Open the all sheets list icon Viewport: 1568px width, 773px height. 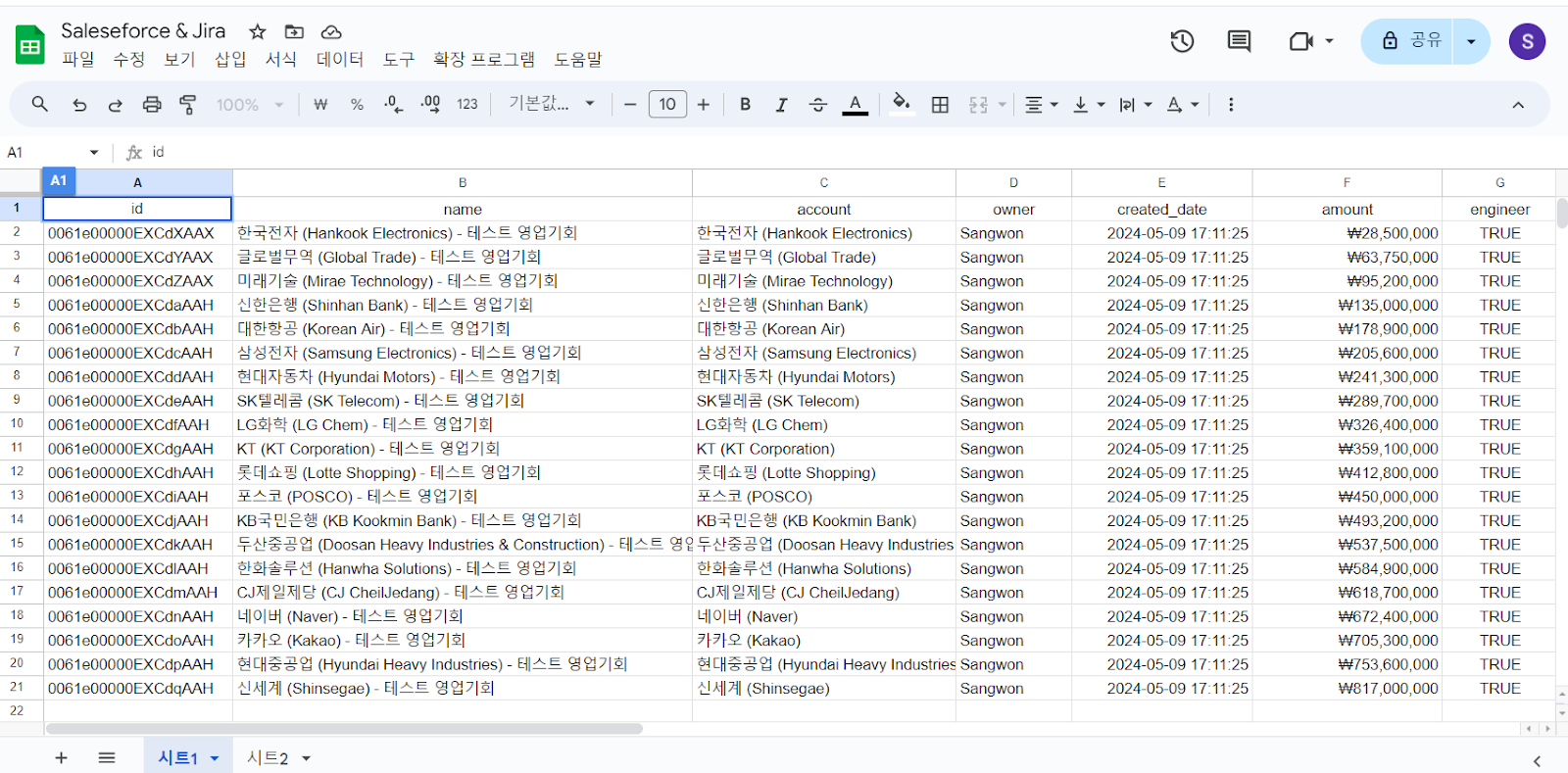pos(107,757)
